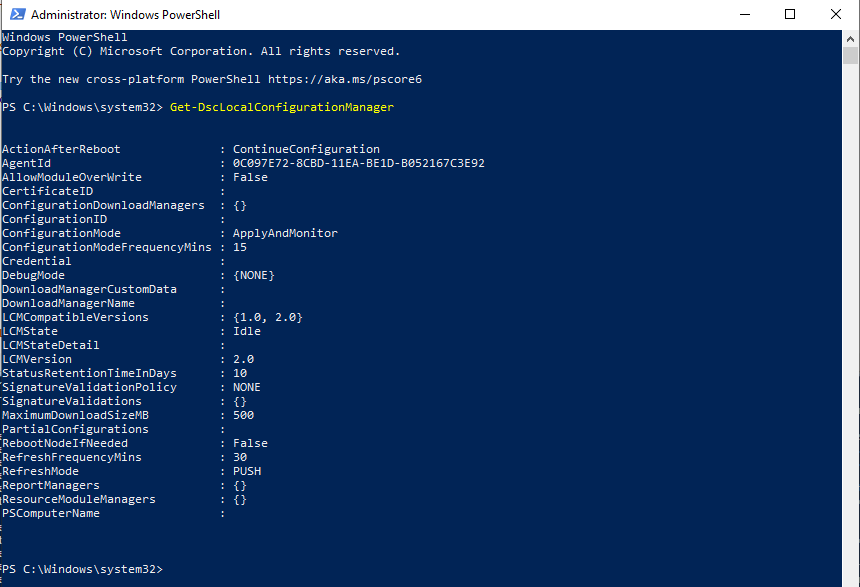Maximize the PowerShell window
Viewport: 860px width, 587px height.
(x=790, y=15)
